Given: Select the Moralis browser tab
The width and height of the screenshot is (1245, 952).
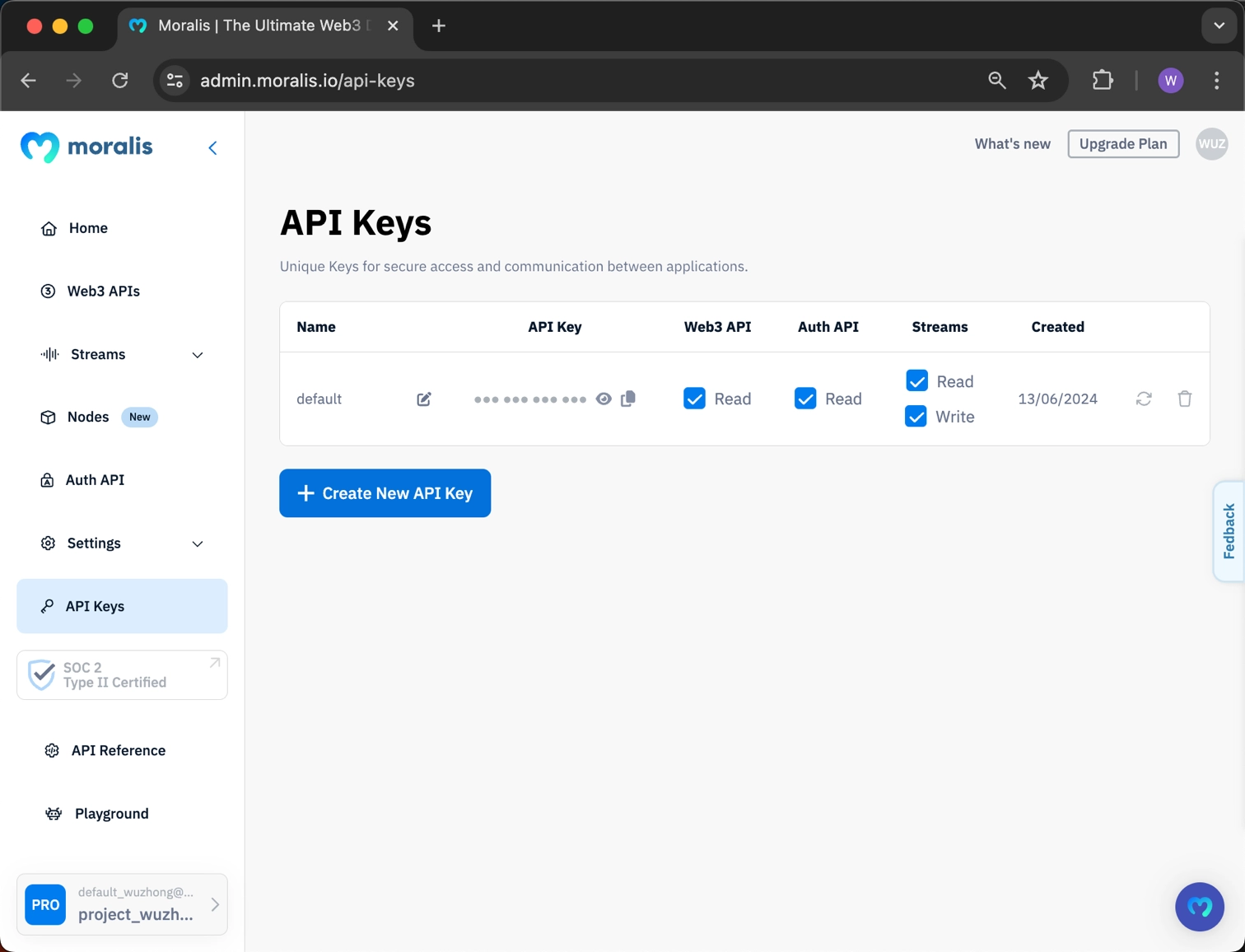Looking at the screenshot, I should (x=265, y=26).
